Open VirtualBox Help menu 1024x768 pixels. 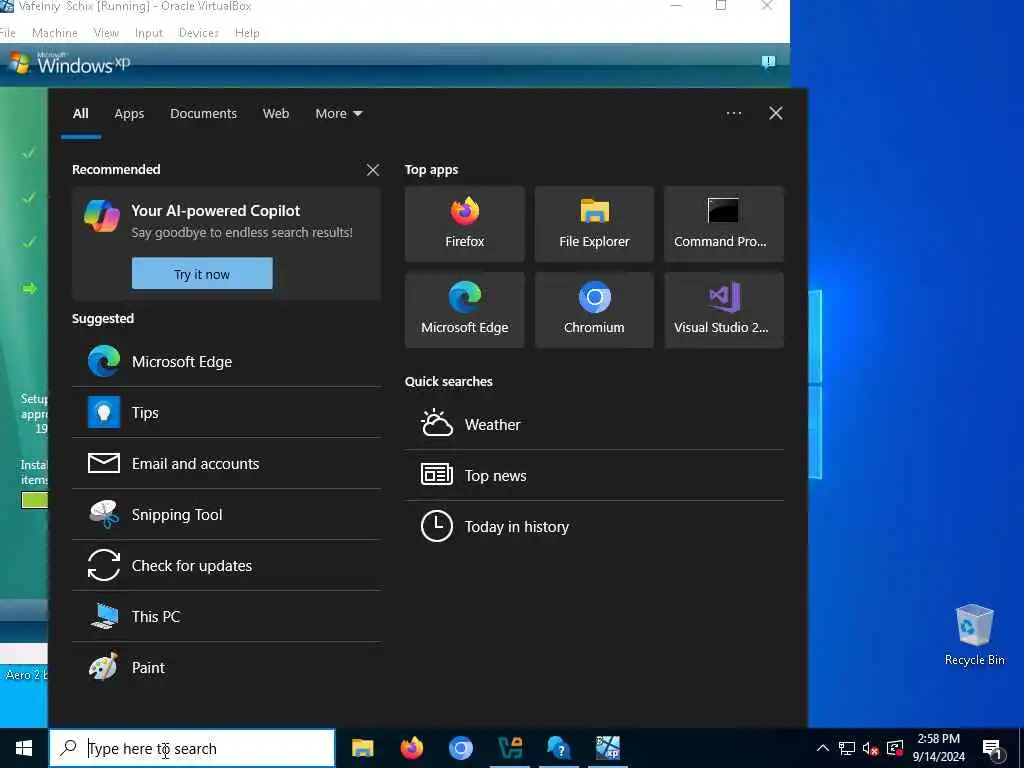click(247, 33)
